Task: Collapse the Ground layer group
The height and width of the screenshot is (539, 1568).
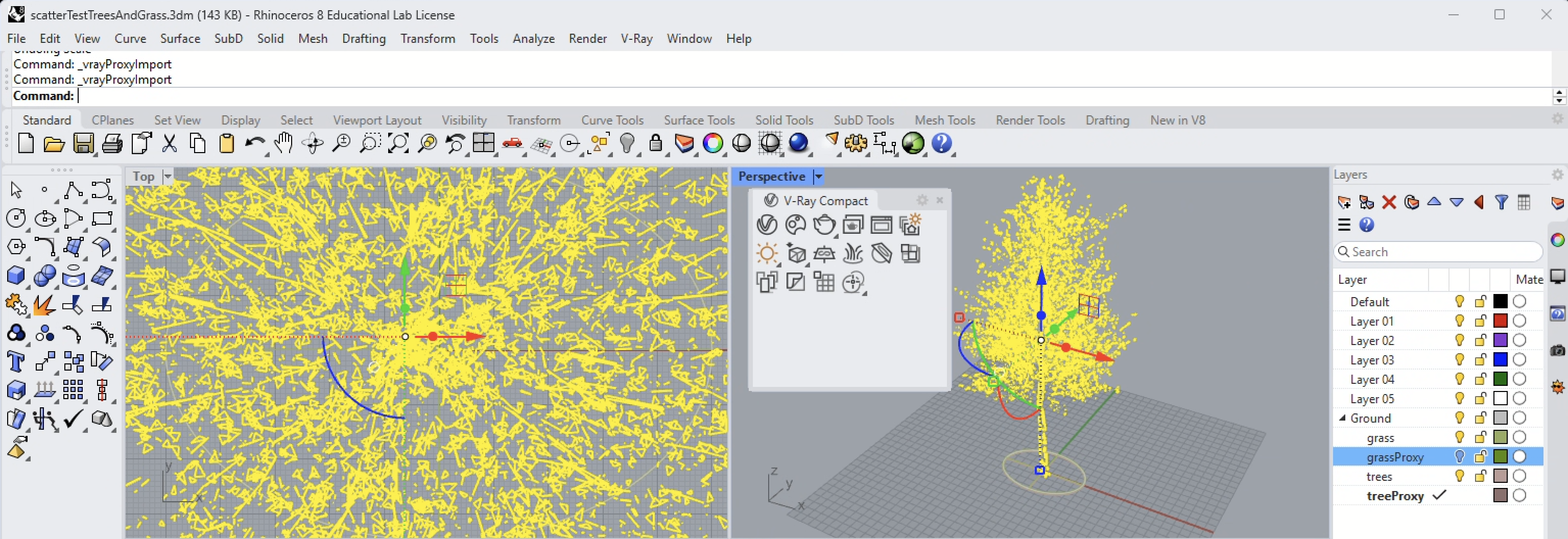Action: click(x=1342, y=418)
